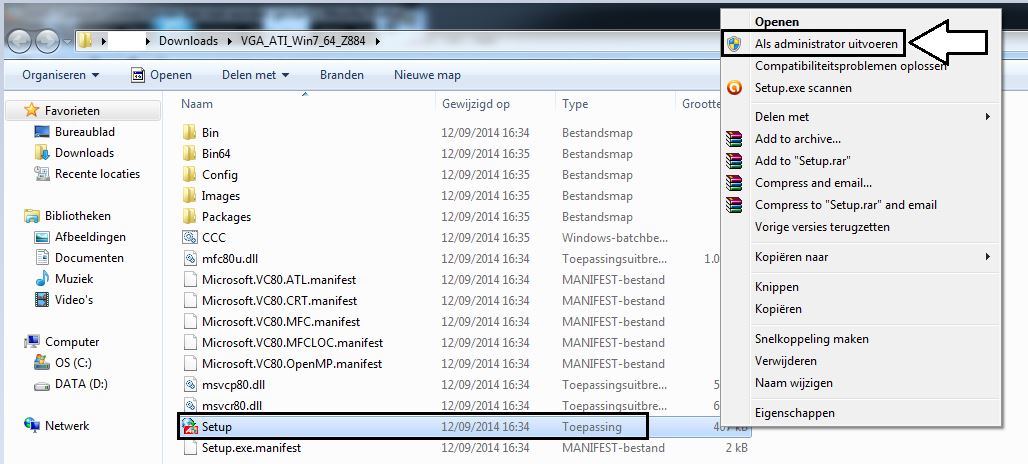Click the Packages folder icon
Screen dimensions: 1028x464
[x=189, y=216]
